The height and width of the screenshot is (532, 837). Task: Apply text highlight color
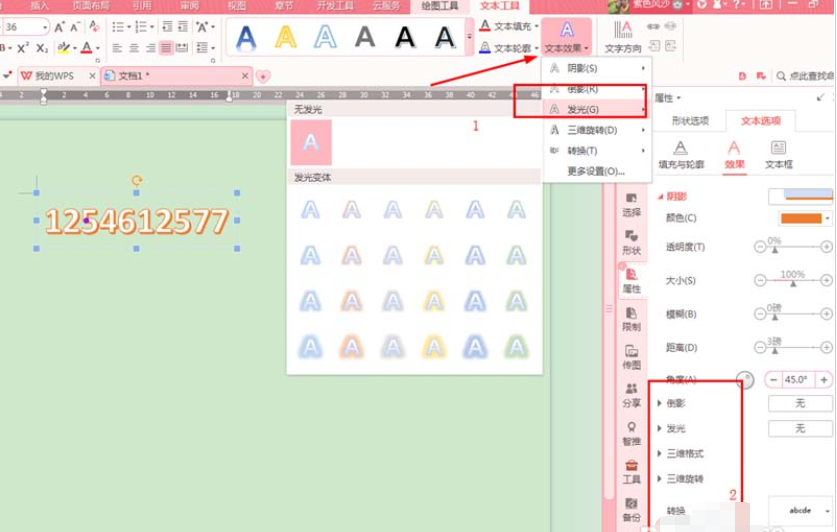pyautogui.click(x=64, y=48)
